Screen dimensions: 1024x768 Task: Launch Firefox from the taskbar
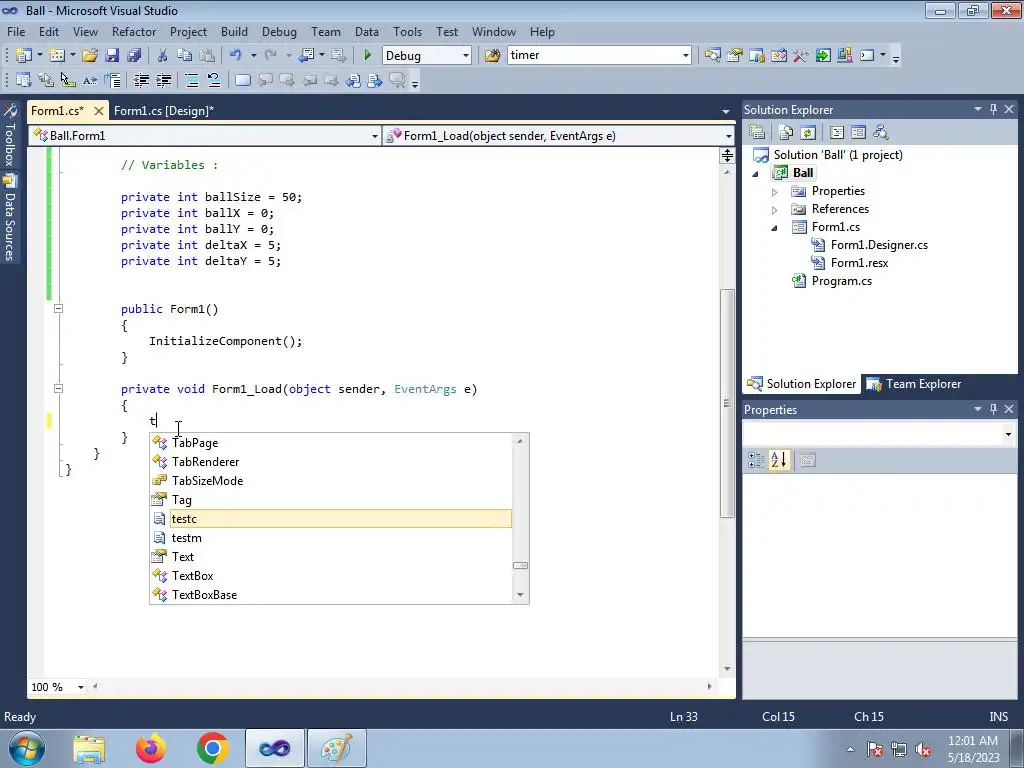151,748
